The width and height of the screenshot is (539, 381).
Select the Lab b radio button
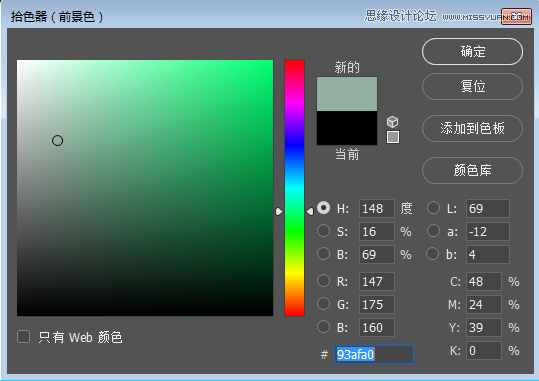click(432, 254)
